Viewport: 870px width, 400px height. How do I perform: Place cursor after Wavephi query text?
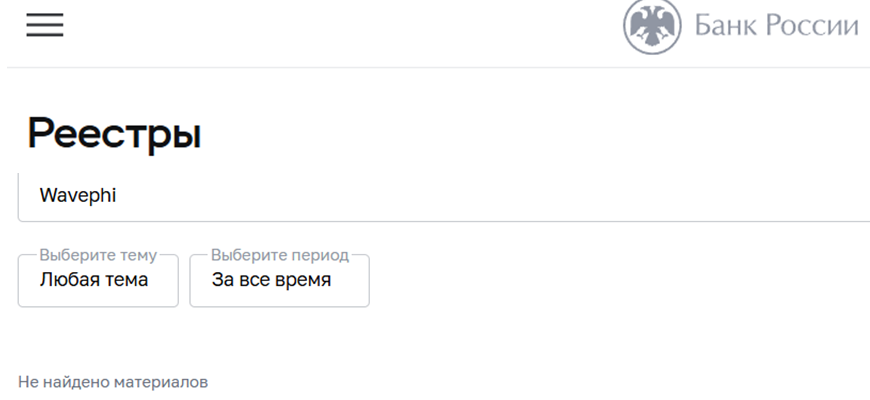pyautogui.click(x=117, y=196)
